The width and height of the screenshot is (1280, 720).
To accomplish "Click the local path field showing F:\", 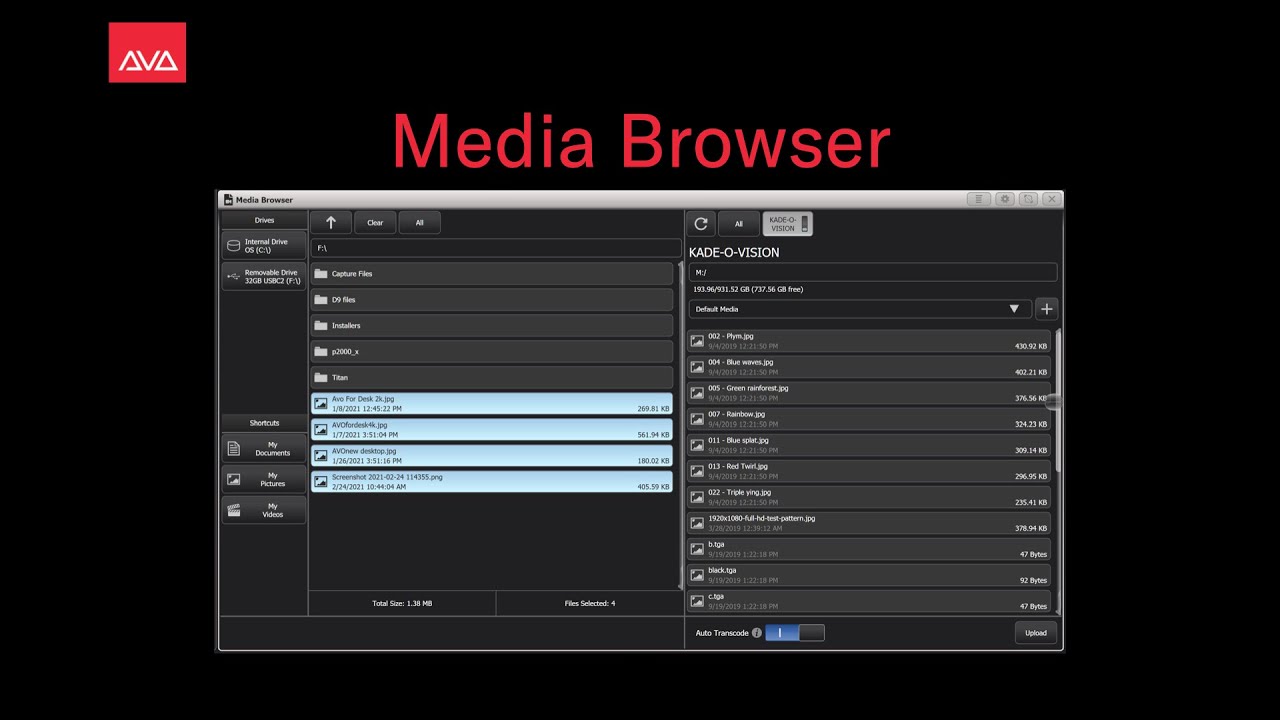I will pos(496,248).
